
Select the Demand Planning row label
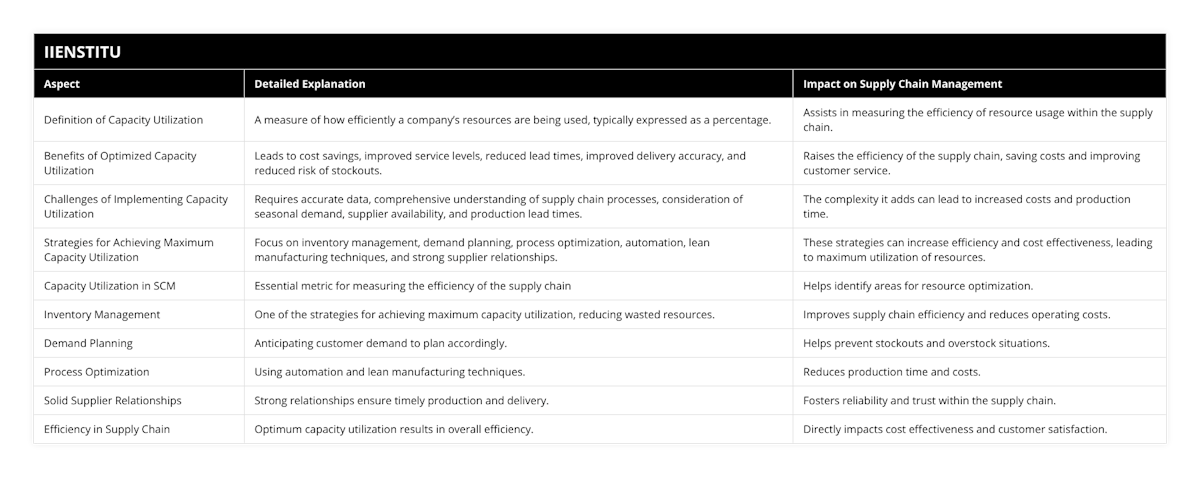pyautogui.click(x=88, y=343)
